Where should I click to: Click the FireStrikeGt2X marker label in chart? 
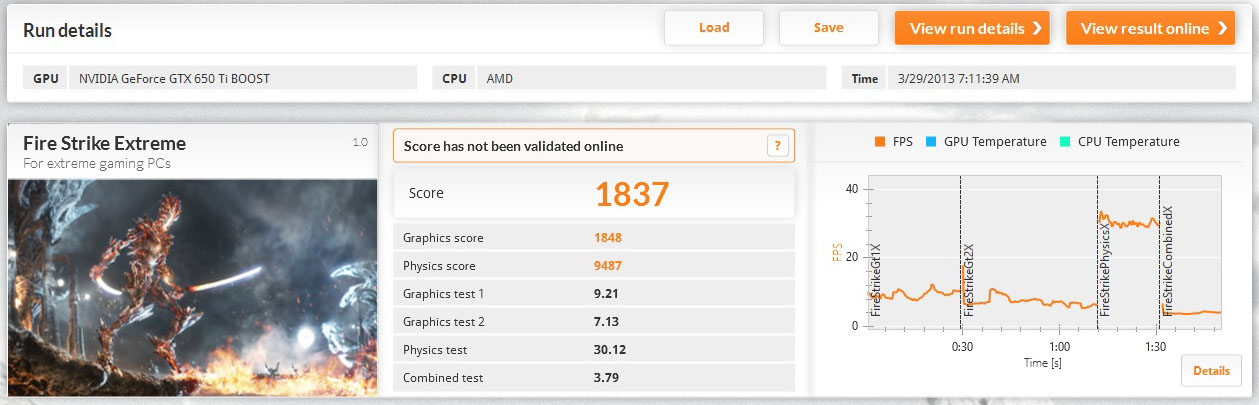point(969,280)
